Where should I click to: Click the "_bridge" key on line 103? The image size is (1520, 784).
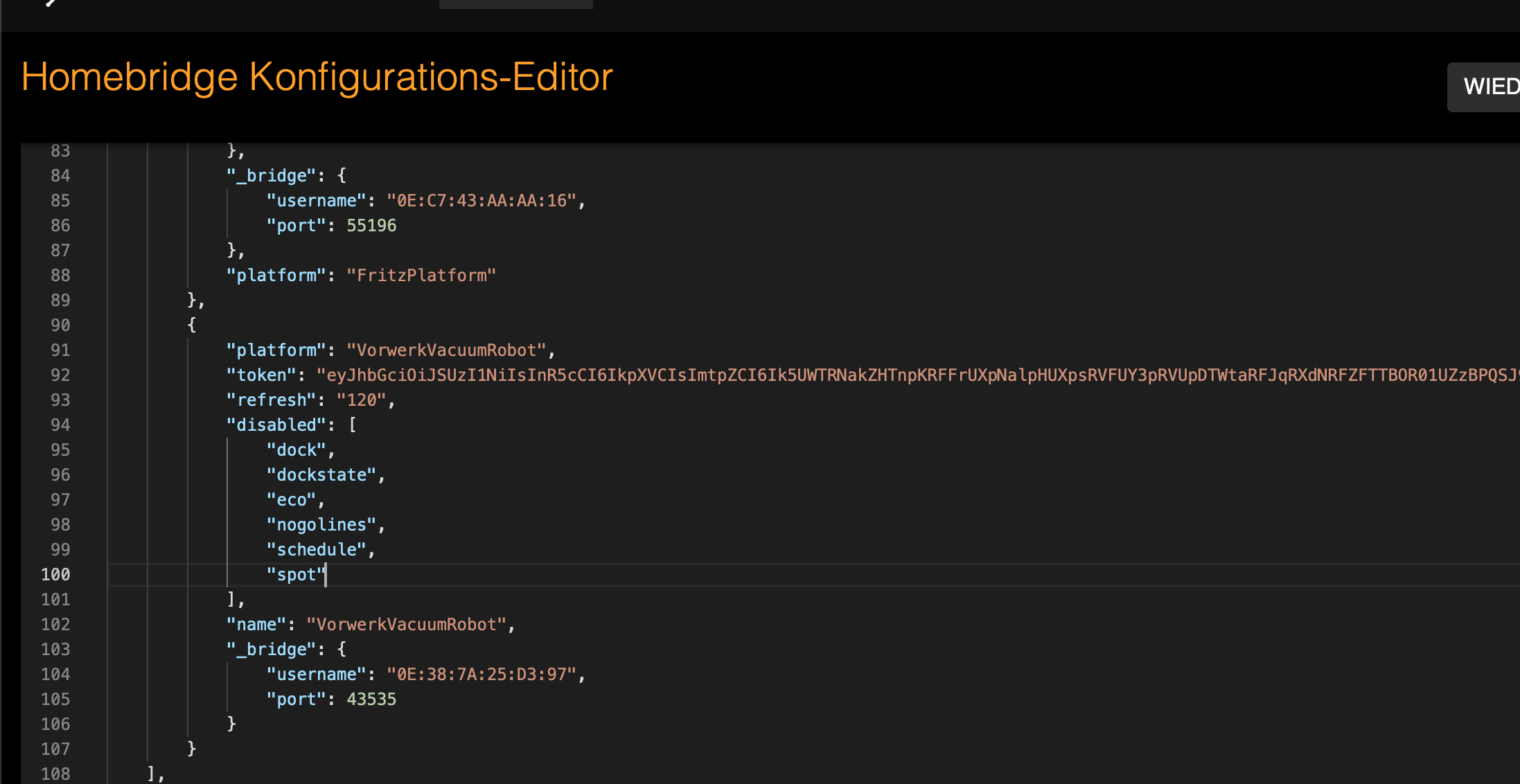[x=272, y=650]
